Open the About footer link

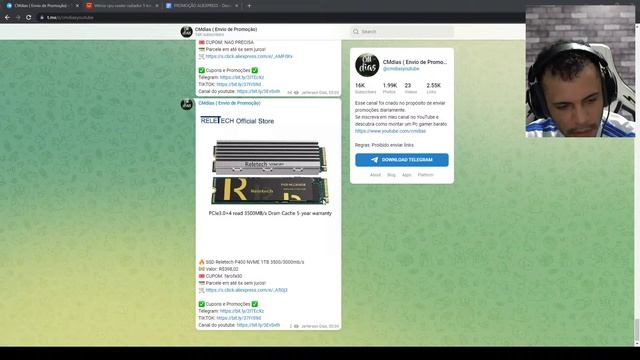375,175
